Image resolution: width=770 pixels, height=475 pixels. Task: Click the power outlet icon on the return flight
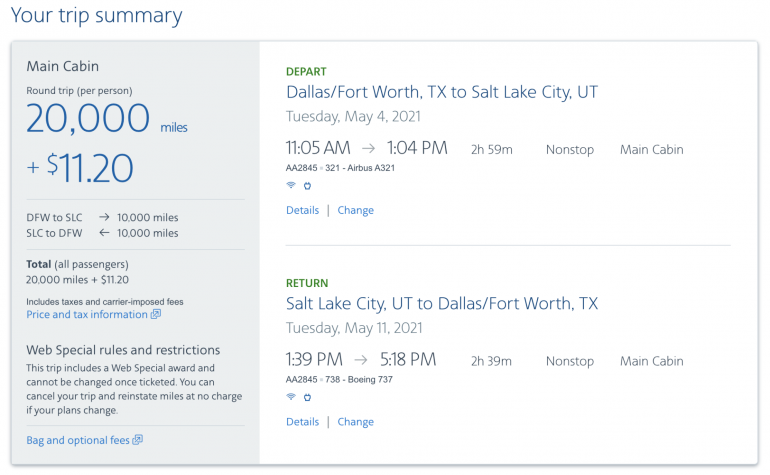pos(307,397)
